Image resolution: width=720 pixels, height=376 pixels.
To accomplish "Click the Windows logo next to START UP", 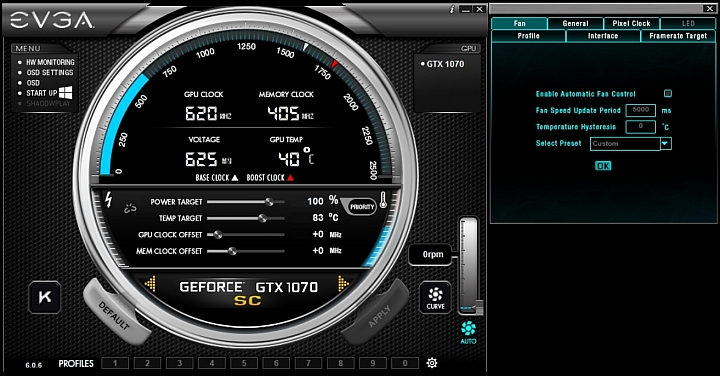I will (66, 93).
